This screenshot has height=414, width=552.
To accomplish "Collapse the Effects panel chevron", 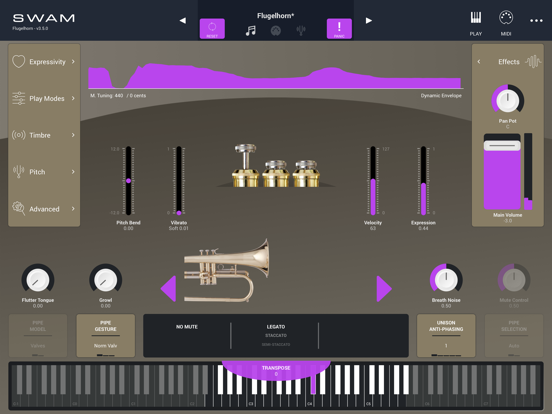I will (x=479, y=62).
